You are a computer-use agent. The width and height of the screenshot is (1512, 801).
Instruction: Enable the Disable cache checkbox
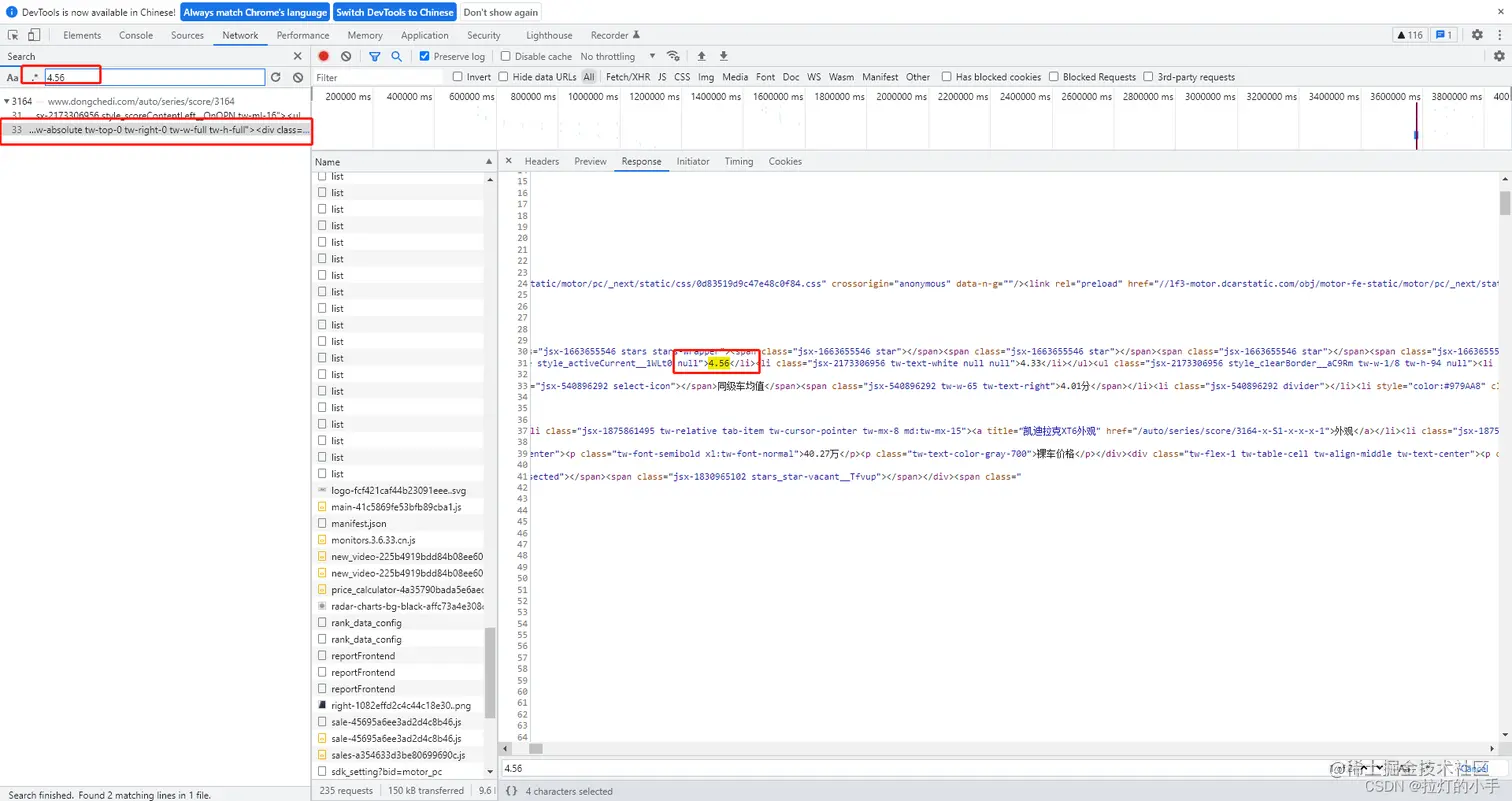[505, 57]
